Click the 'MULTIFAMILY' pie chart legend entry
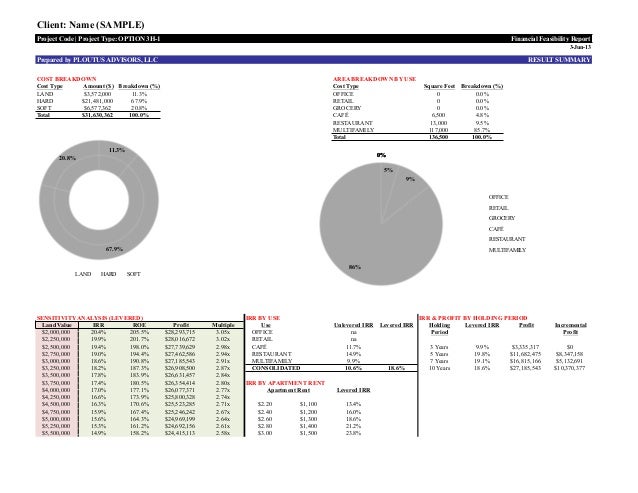The height and width of the screenshot is (493, 638). click(x=507, y=250)
